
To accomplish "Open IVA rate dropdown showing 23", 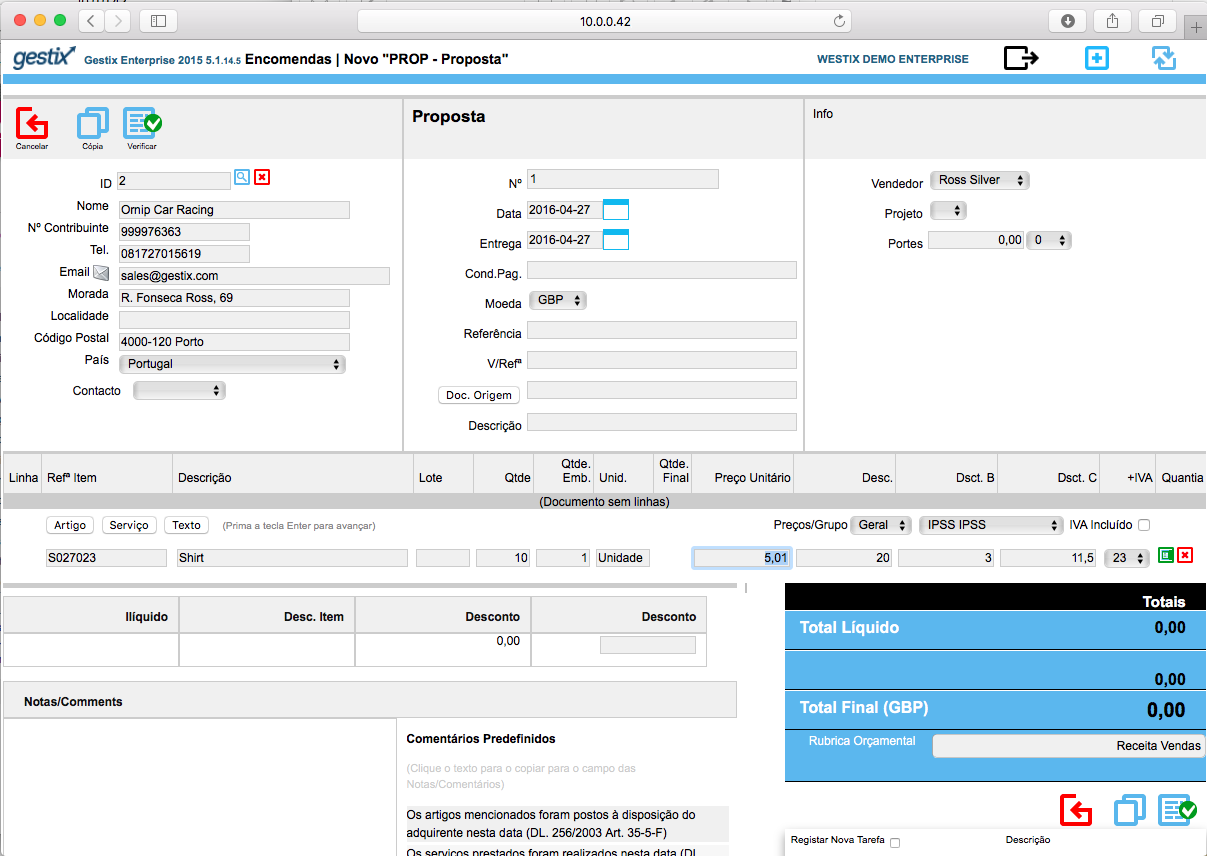I will (1127, 558).
